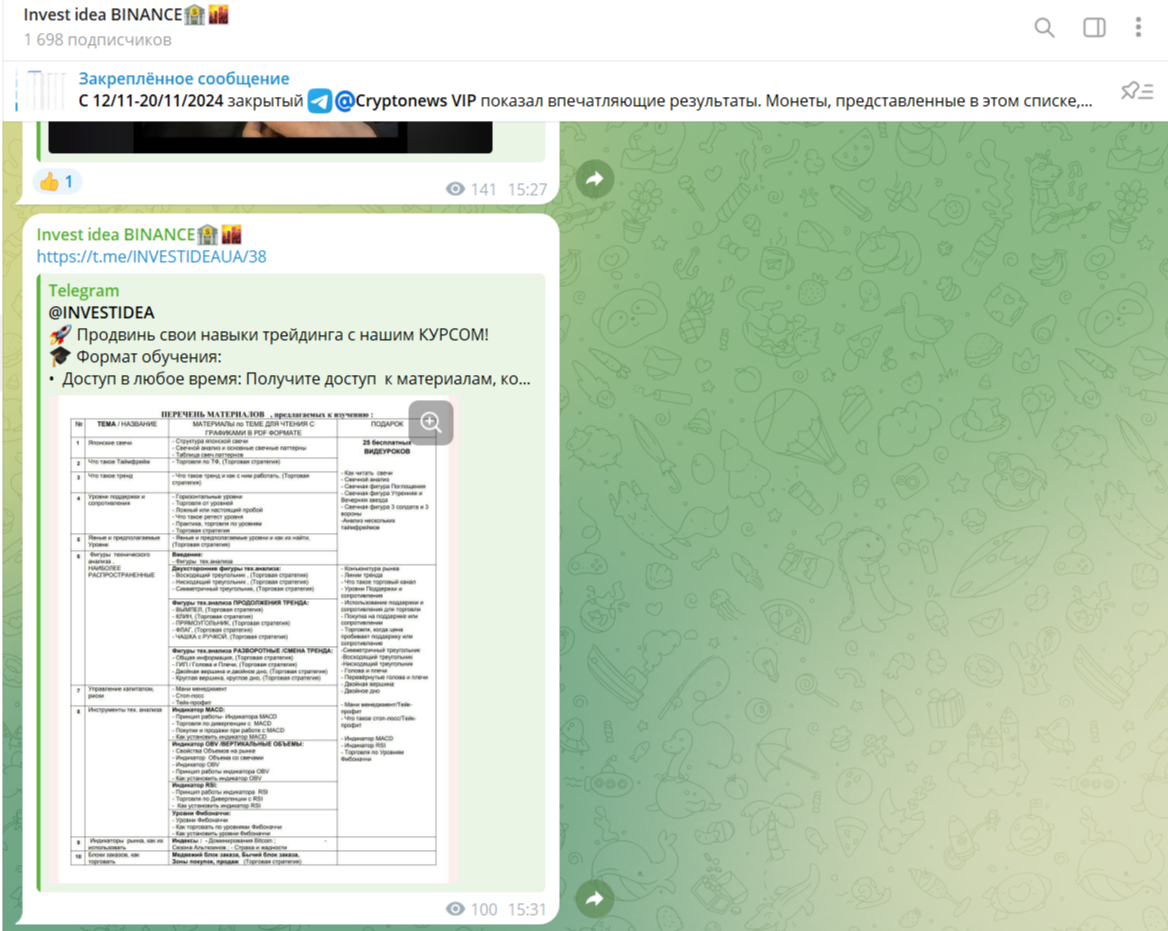Click the pinned message thumbnail image
The image size is (1168, 931).
[x=46, y=91]
